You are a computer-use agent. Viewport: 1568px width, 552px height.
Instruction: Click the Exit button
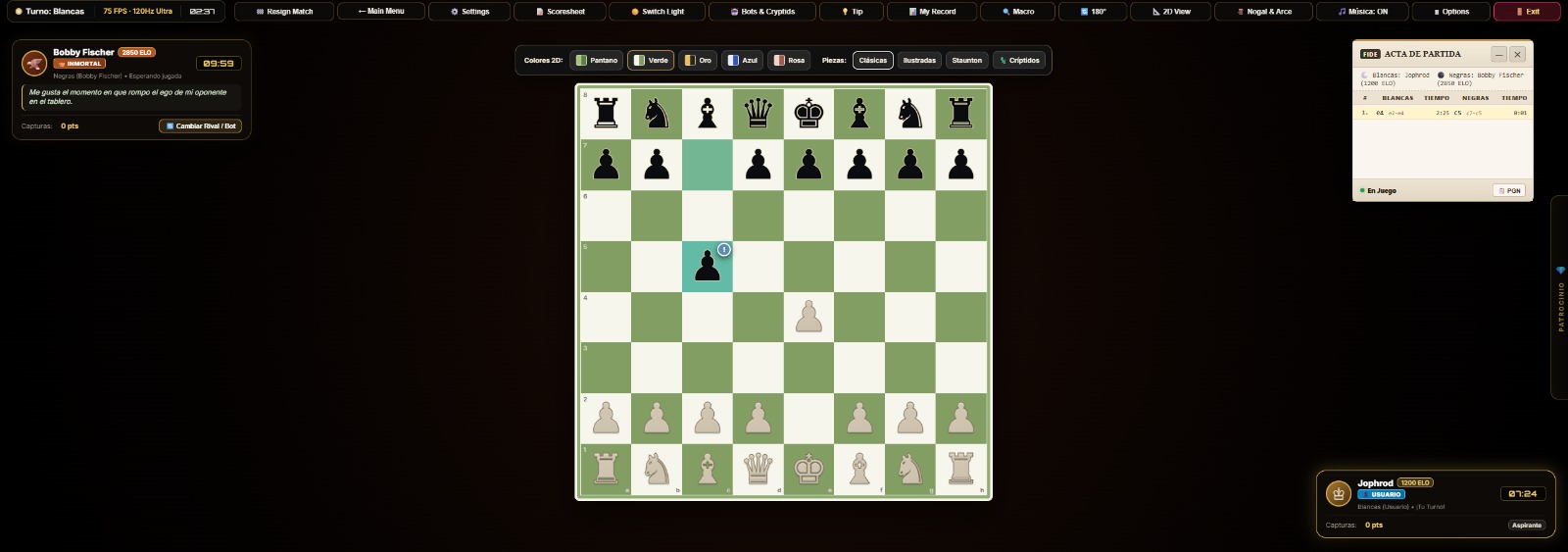[1527, 12]
